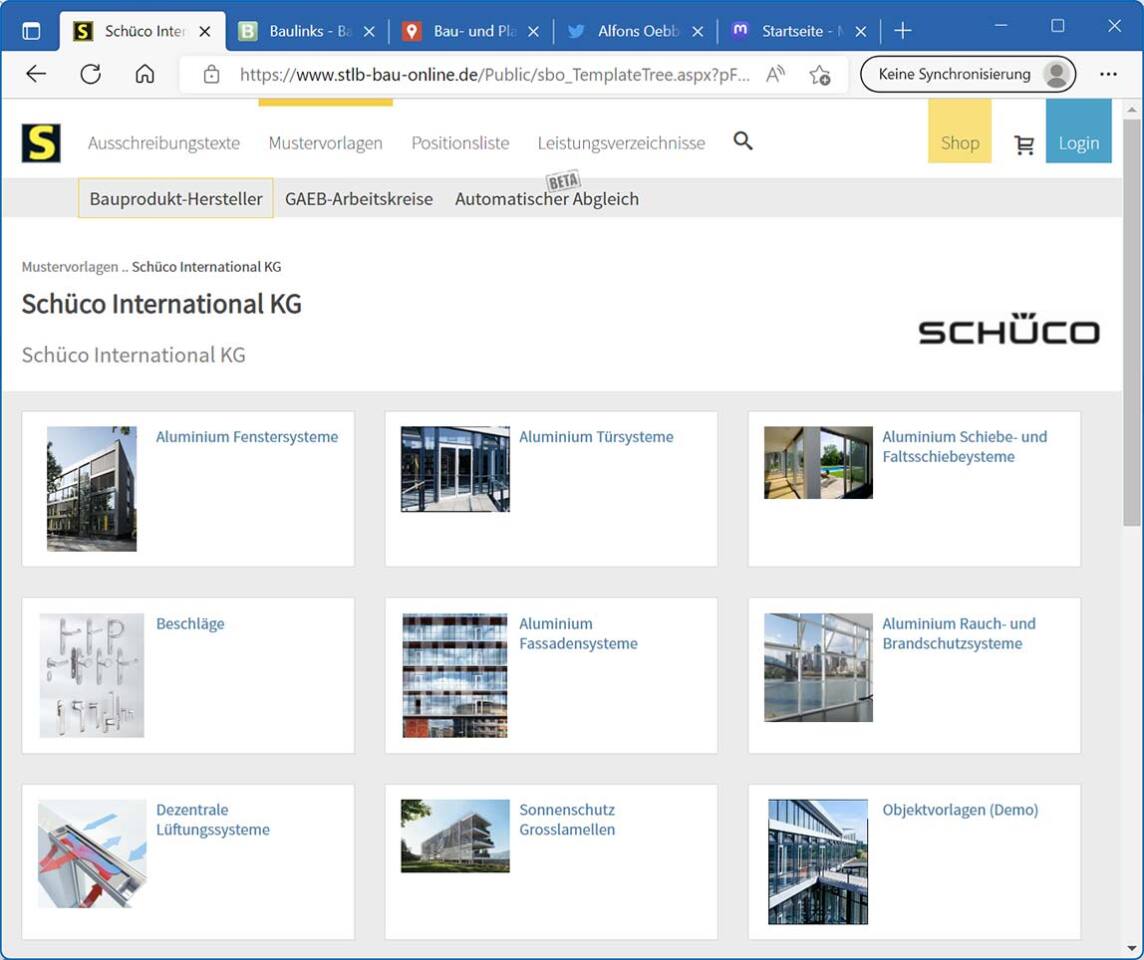
Task: Click Aluminium Fenstersysteme building thumbnail
Action: click(x=91, y=489)
